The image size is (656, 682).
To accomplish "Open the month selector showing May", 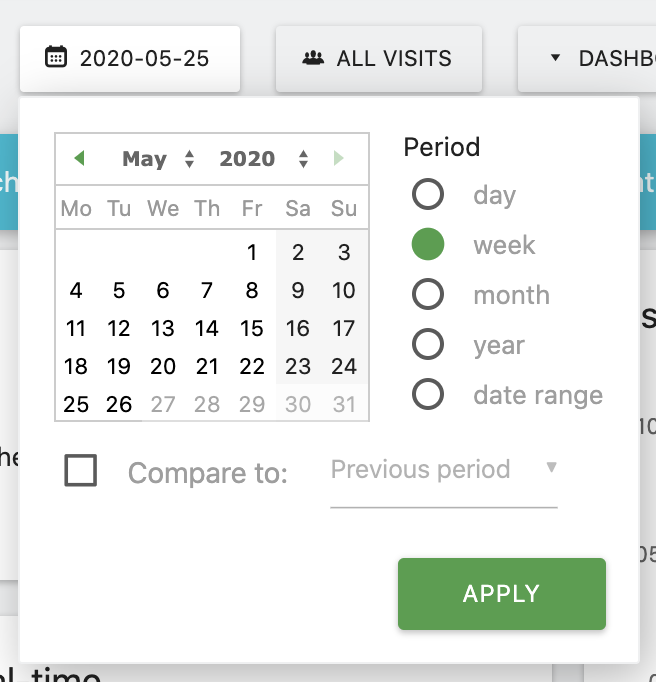I will [x=158, y=159].
